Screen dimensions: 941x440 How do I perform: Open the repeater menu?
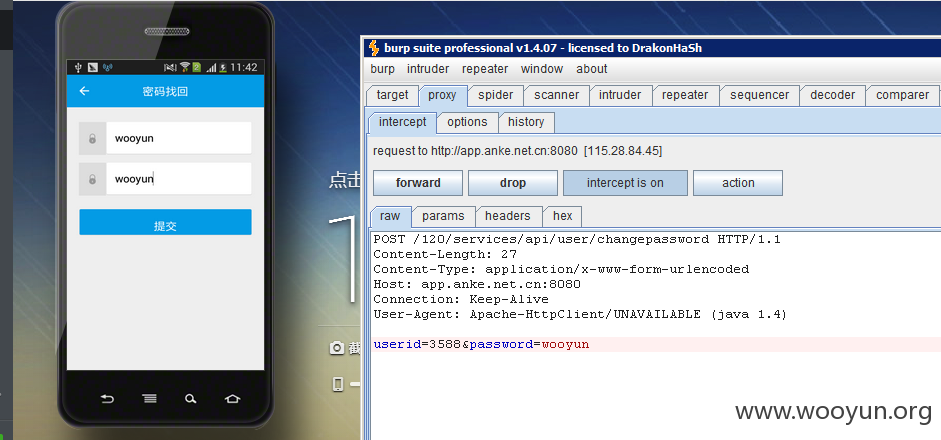click(x=485, y=69)
